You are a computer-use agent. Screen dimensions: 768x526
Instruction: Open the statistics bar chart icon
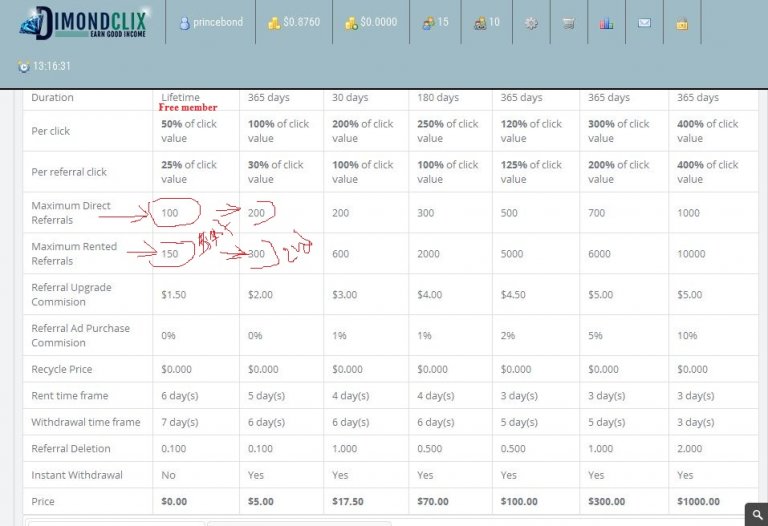(x=606, y=23)
